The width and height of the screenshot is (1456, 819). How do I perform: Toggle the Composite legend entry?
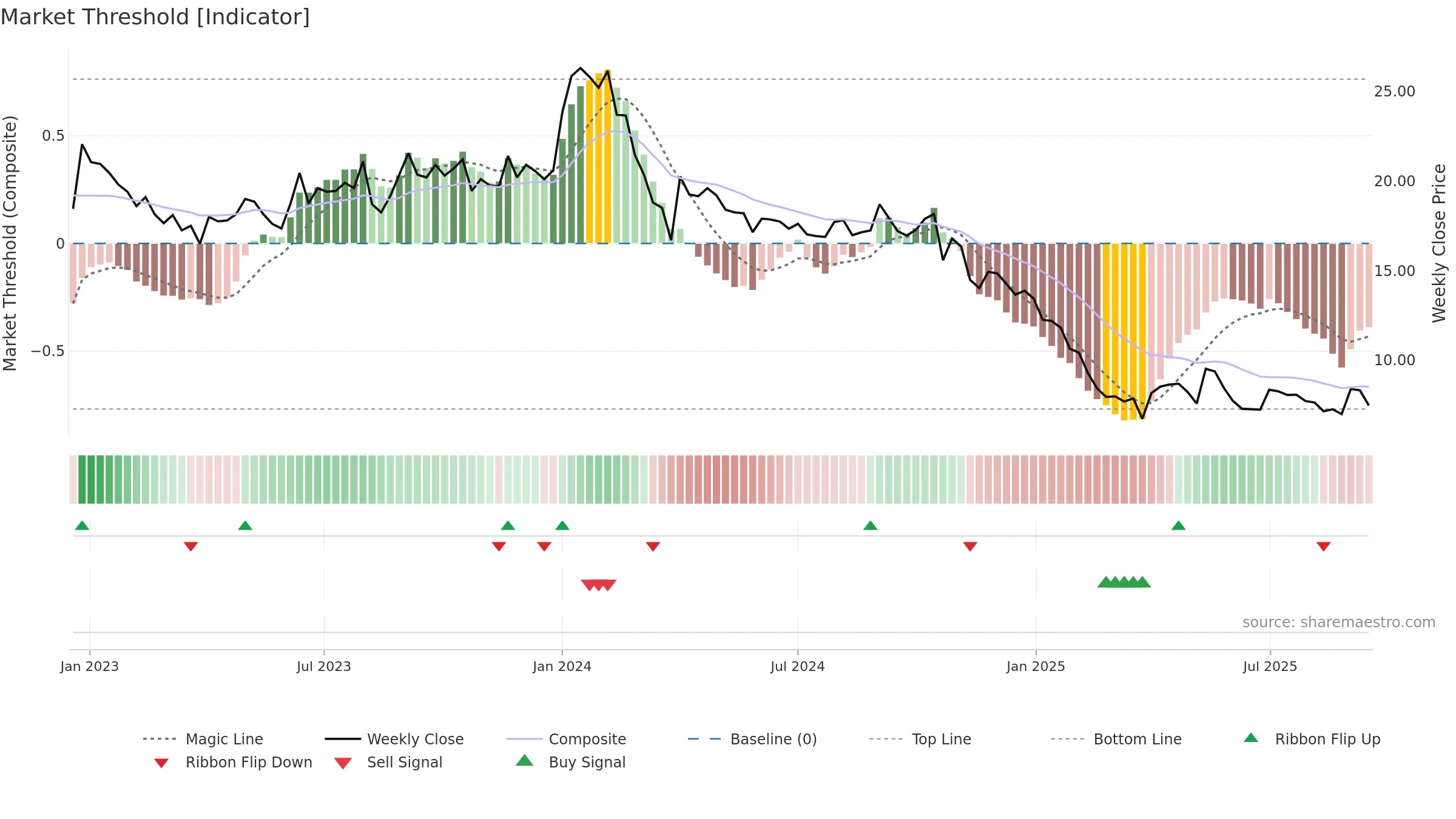click(x=566, y=739)
